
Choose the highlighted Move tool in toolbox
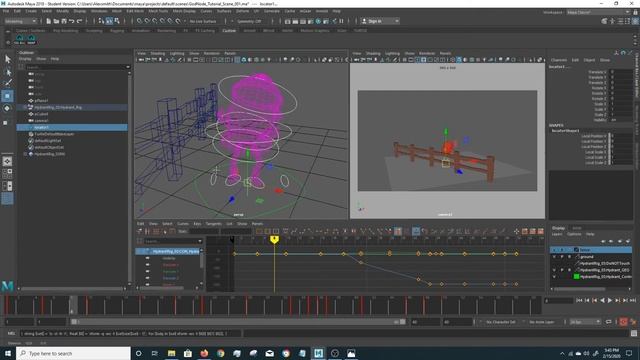coord(7,96)
